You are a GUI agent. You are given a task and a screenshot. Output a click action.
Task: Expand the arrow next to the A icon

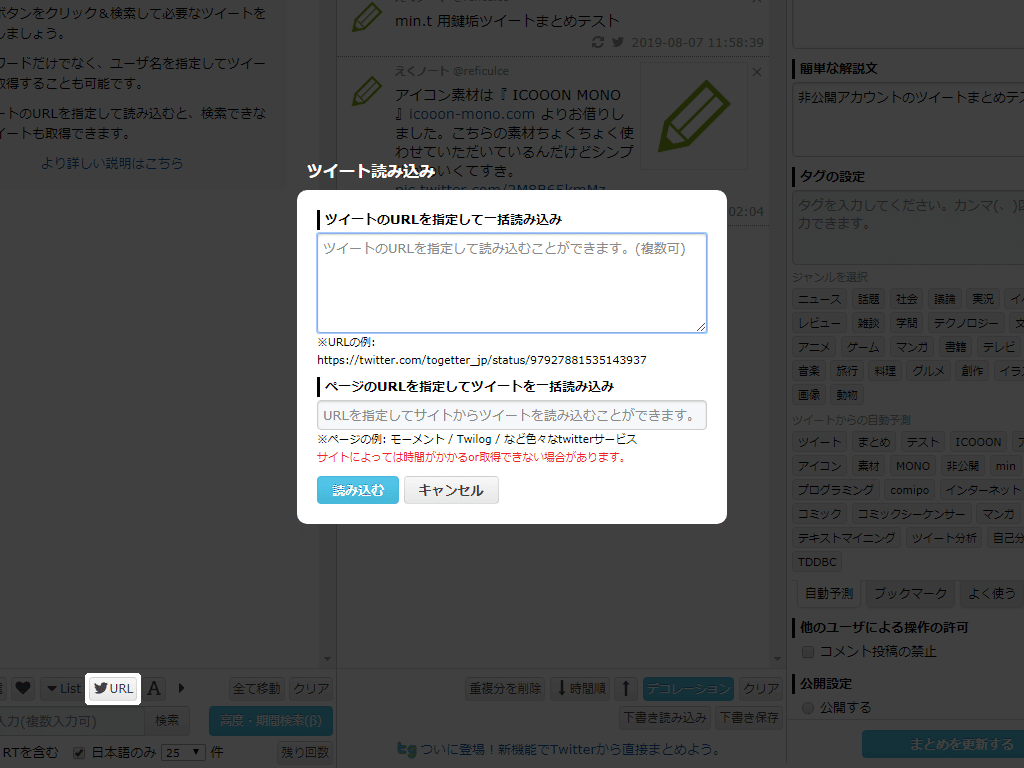click(181, 688)
